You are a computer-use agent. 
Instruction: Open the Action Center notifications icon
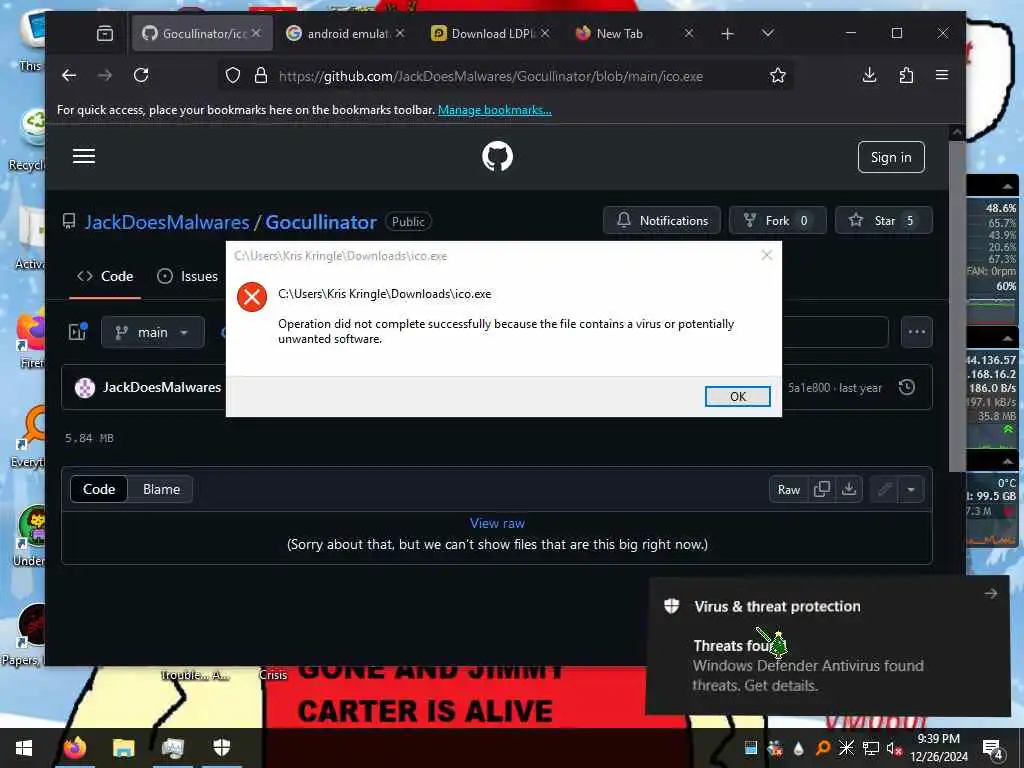point(993,749)
